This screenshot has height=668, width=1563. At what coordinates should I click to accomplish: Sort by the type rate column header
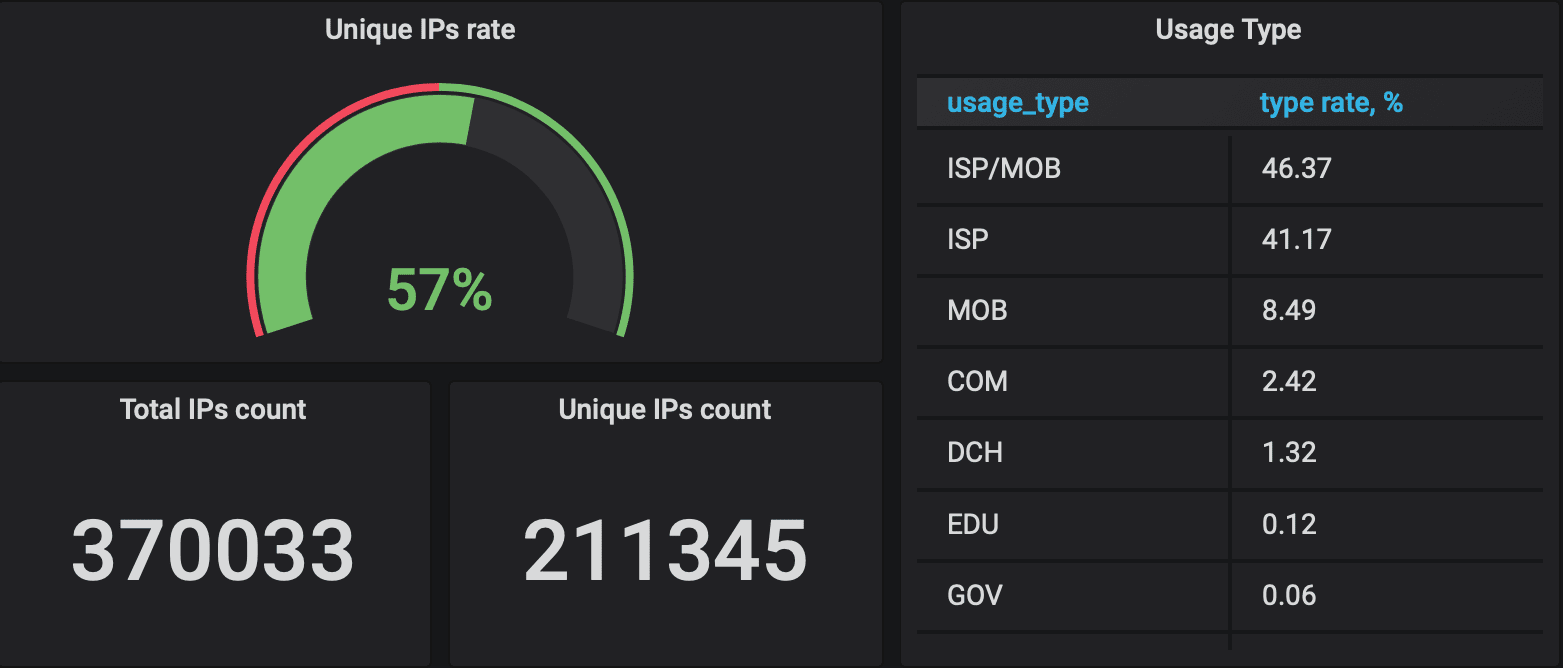point(1330,102)
